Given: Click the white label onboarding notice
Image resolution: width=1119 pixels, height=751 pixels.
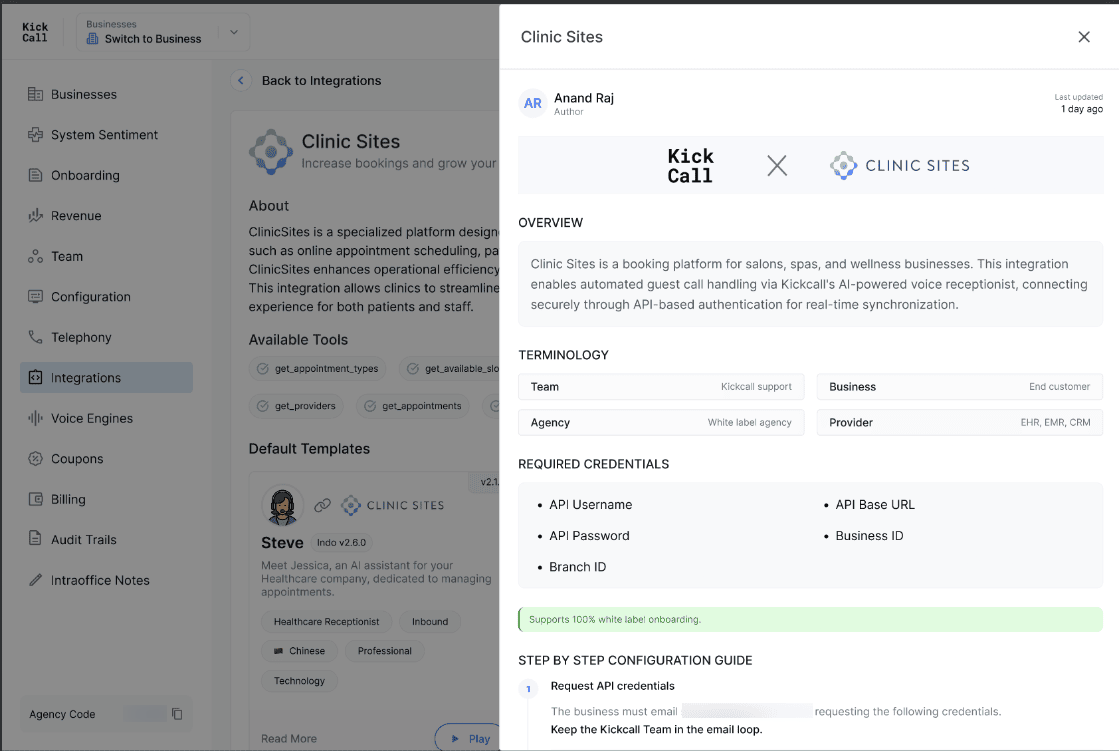Looking at the screenshot, I should (810, 620).
